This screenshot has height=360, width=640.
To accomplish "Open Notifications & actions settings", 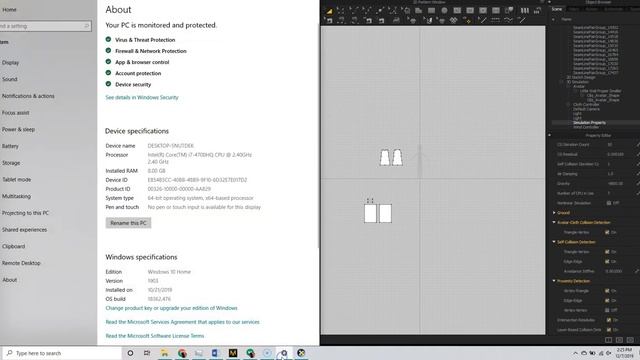I will click(28, 96).
